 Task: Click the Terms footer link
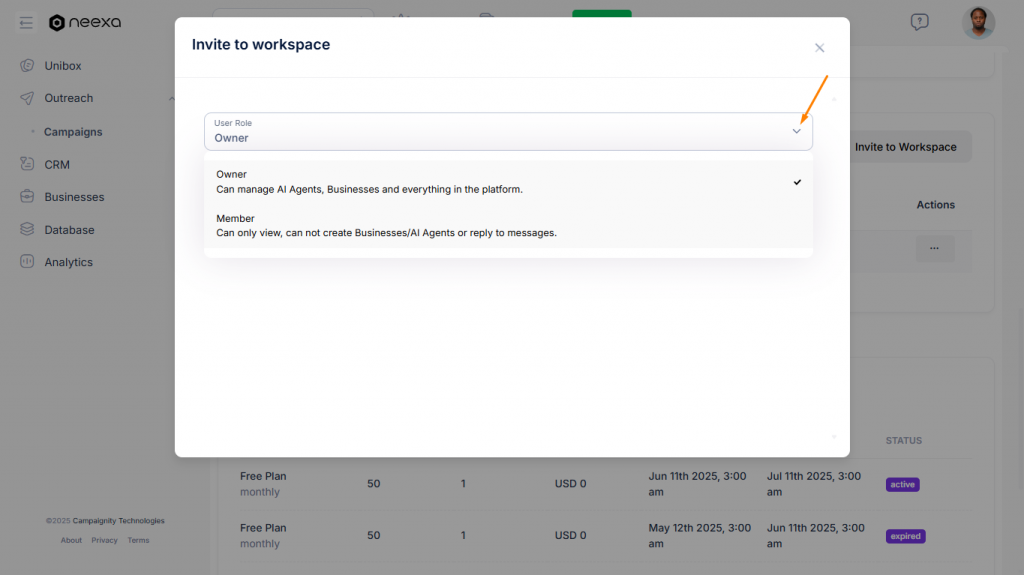138,540
